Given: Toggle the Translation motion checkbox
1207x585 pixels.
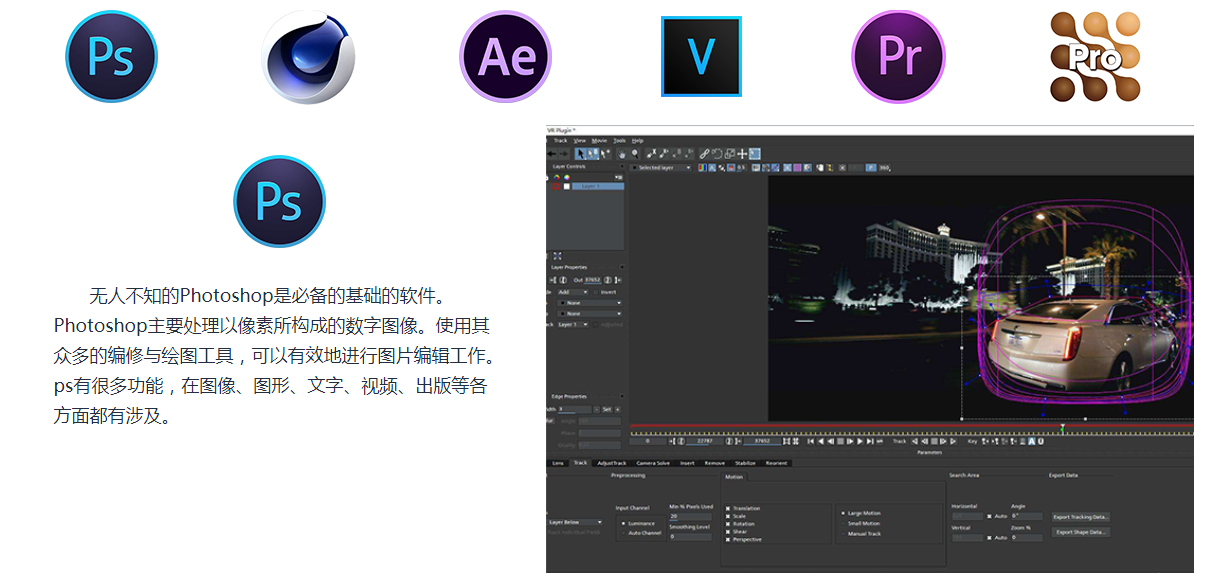Looking at the screenshot, I should [x=728, y=508].
